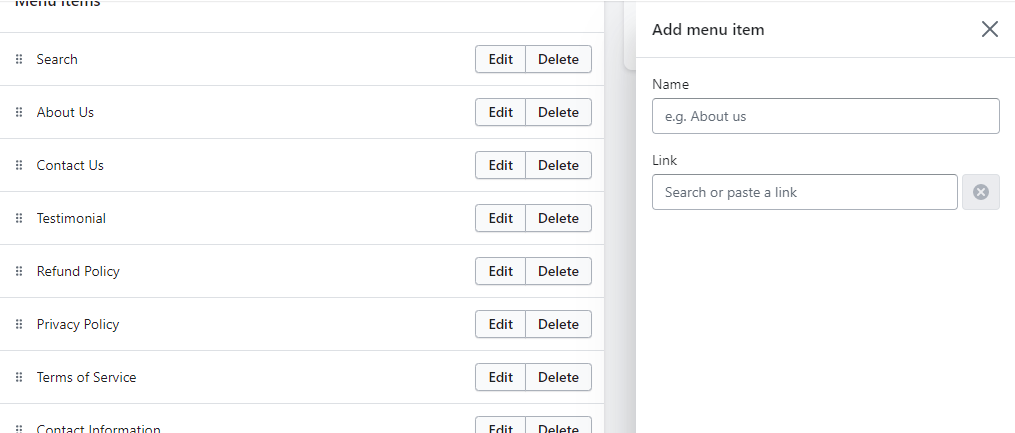Click the Refund Policy drag handle
Image resolution: width=1015 pixels, height=433 pixels.
pos(19,271)
